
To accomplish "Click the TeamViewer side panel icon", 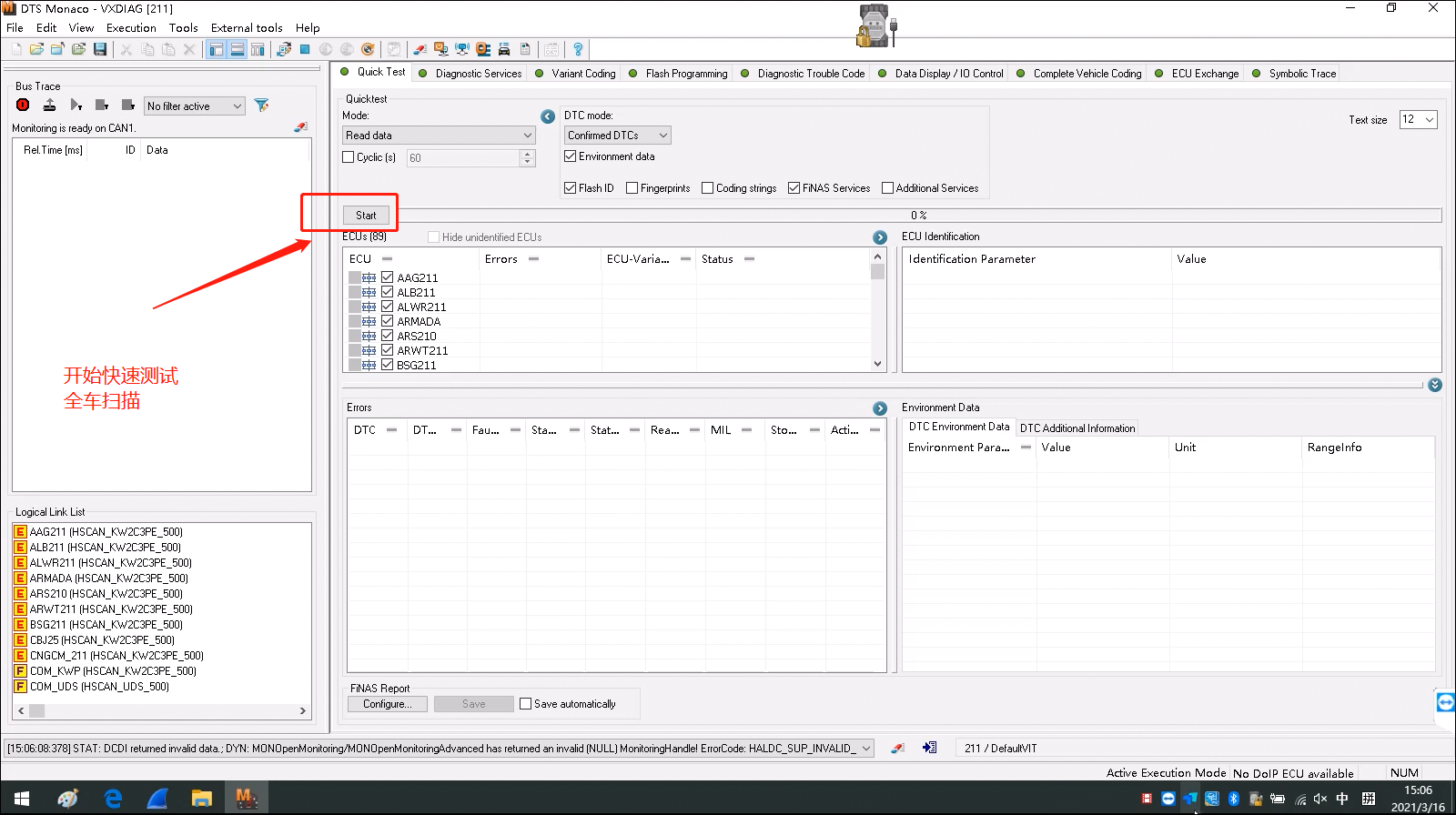I will pos(1445,702).
